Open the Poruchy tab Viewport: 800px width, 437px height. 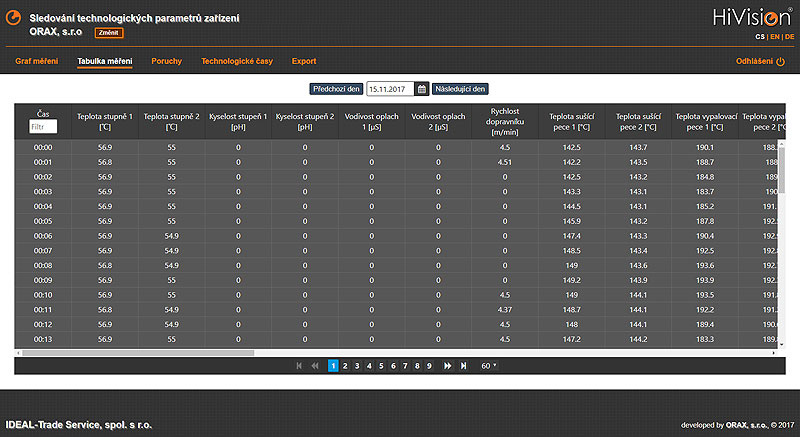coord(166,61)
